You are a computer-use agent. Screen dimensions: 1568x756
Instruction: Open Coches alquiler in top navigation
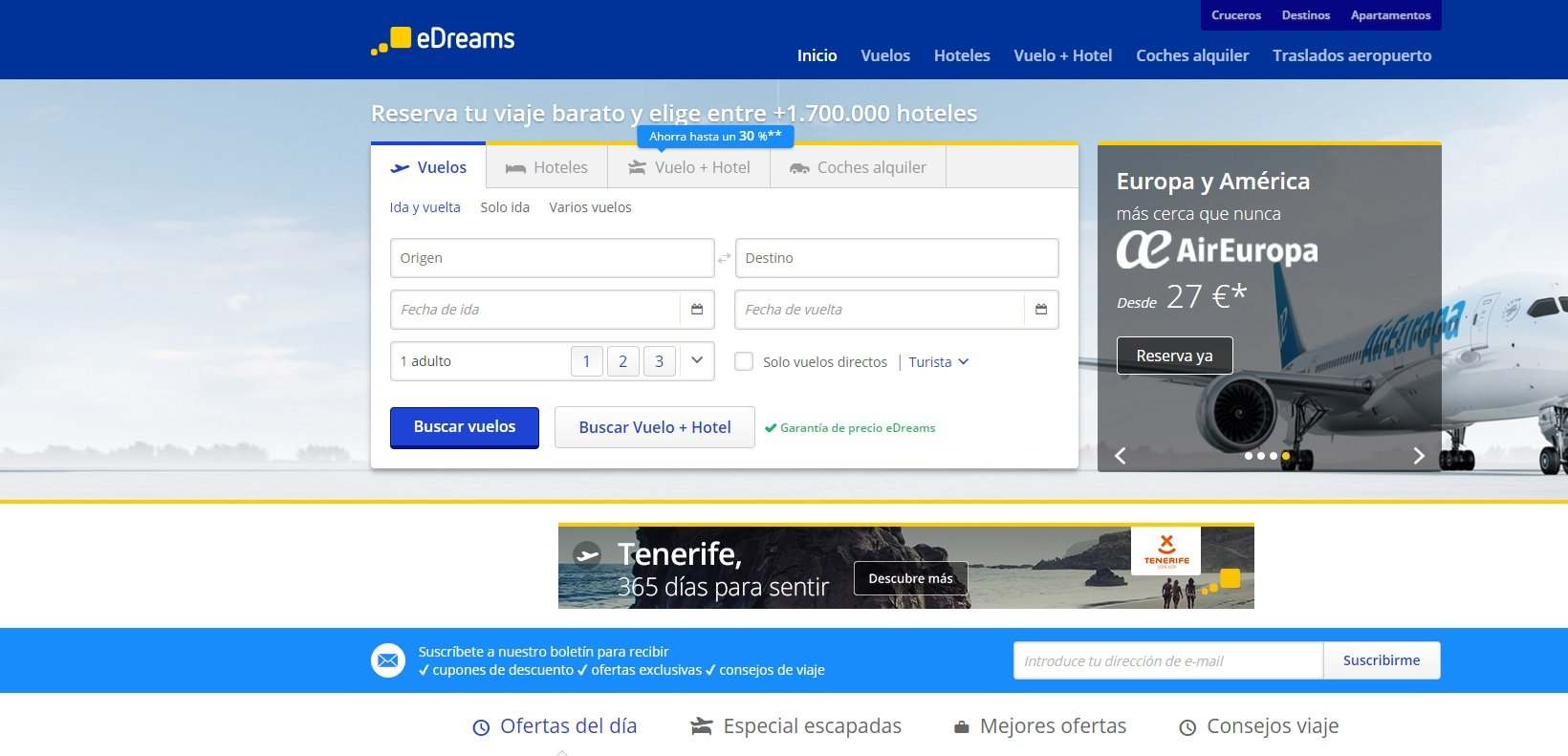tap(1192, 55)
